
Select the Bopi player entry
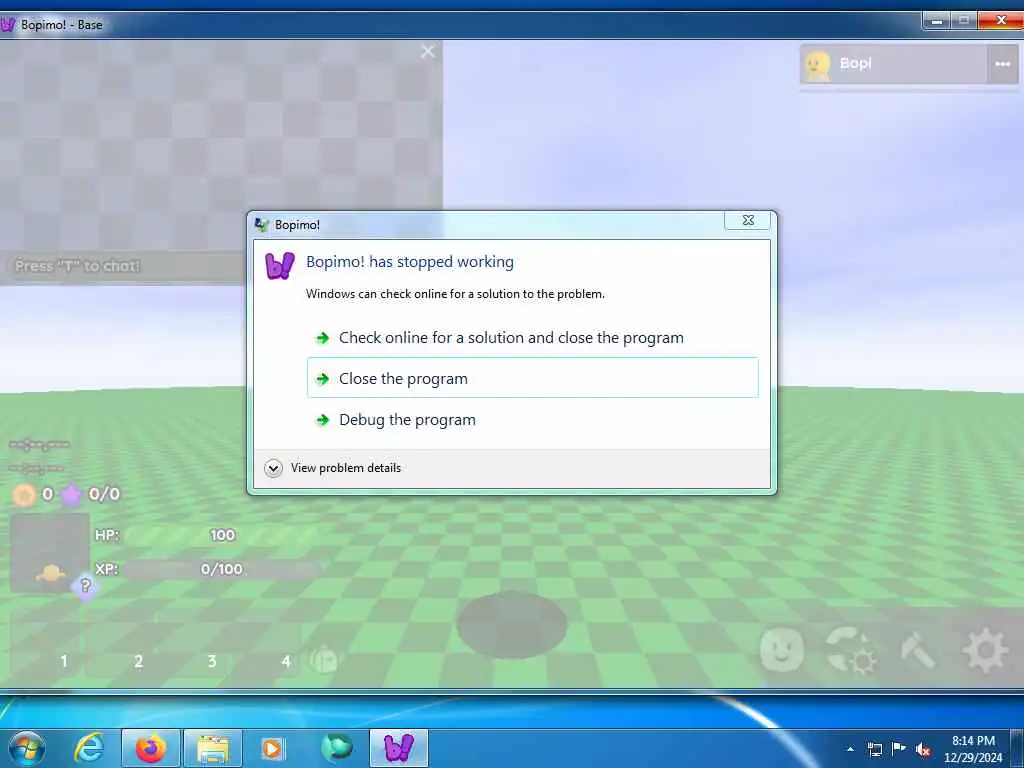click(893, 63)
